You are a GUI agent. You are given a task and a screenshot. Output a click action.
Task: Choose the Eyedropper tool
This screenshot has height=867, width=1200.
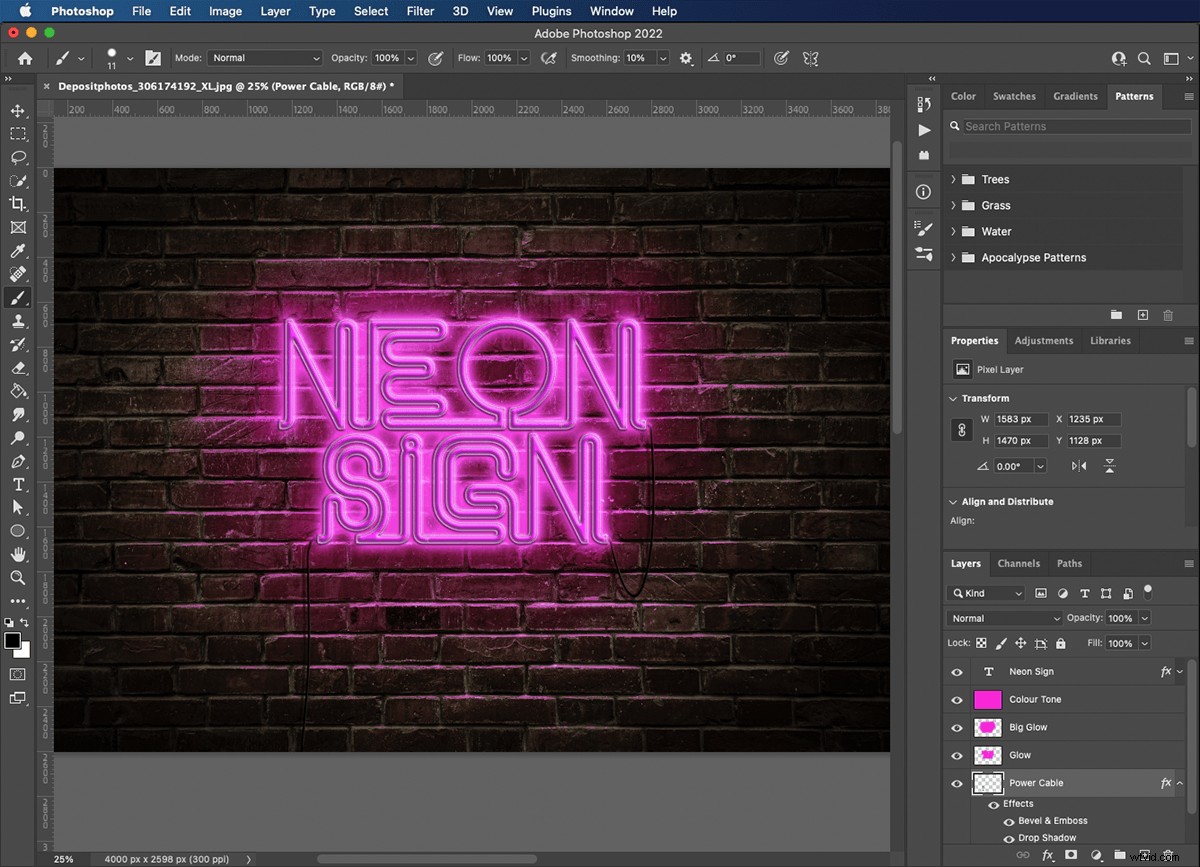tap(18, 250)
